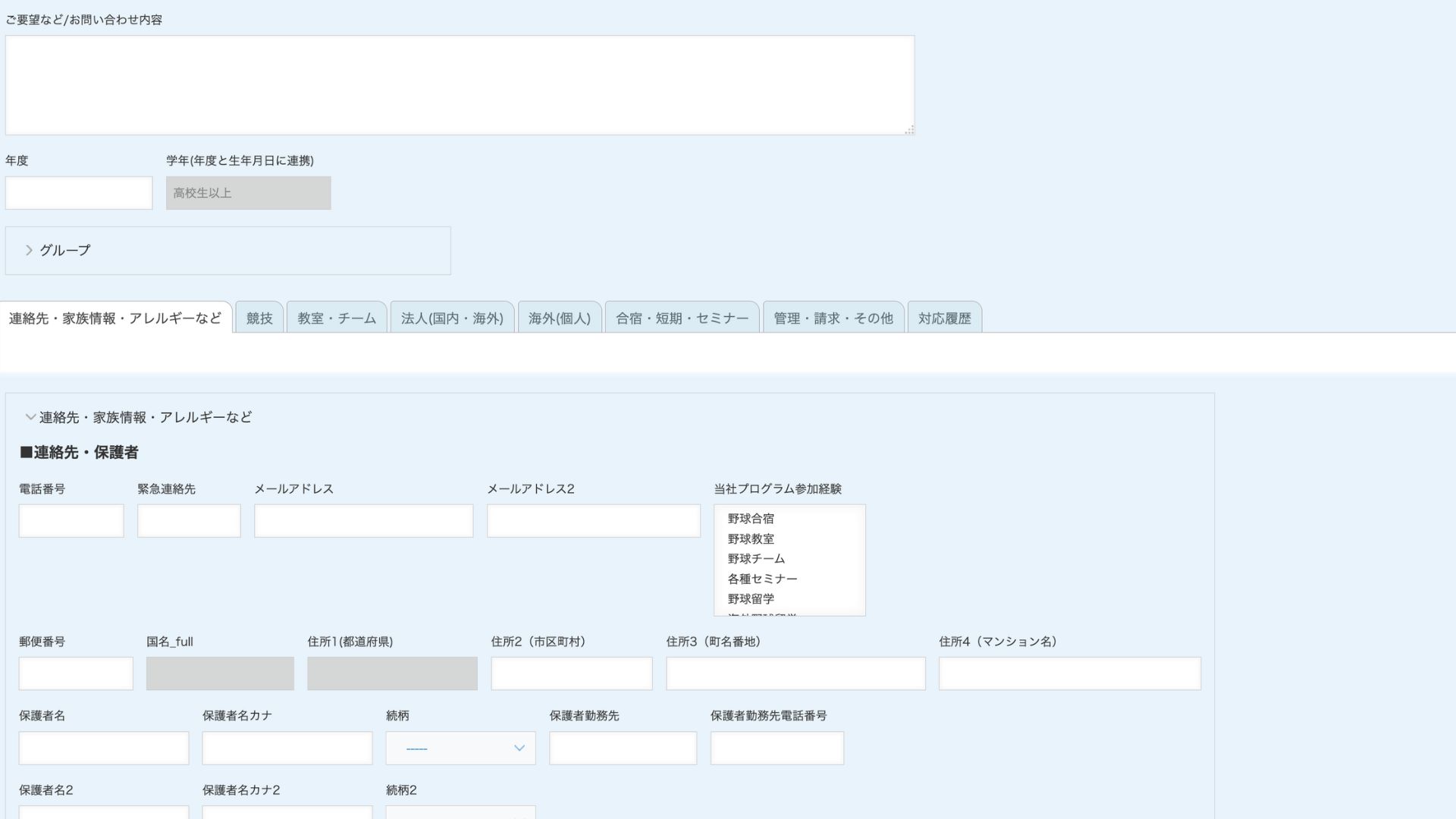This screenshot has width=1456, height=819.
Task: Go to the 海外(個人) tab
Action: click(560, 318)
